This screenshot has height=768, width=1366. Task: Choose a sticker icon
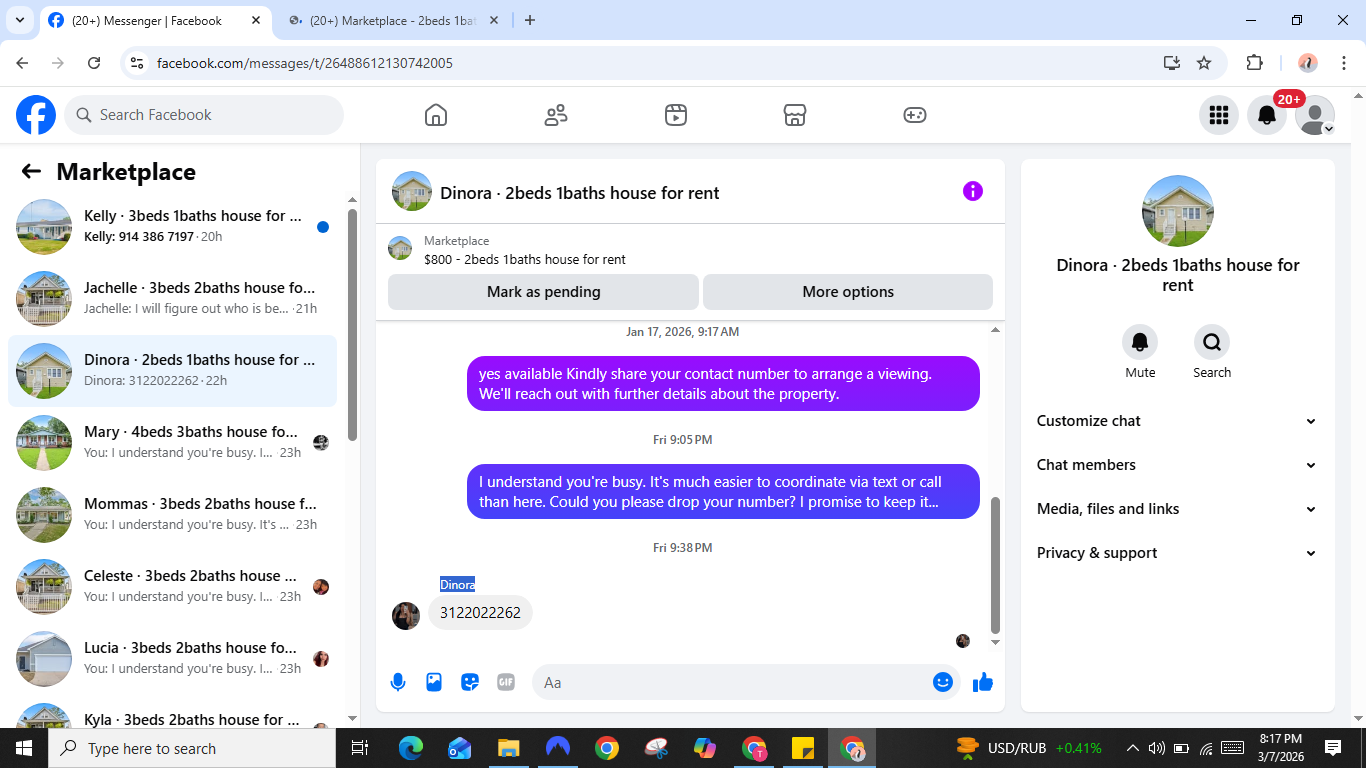pos(470,682)
